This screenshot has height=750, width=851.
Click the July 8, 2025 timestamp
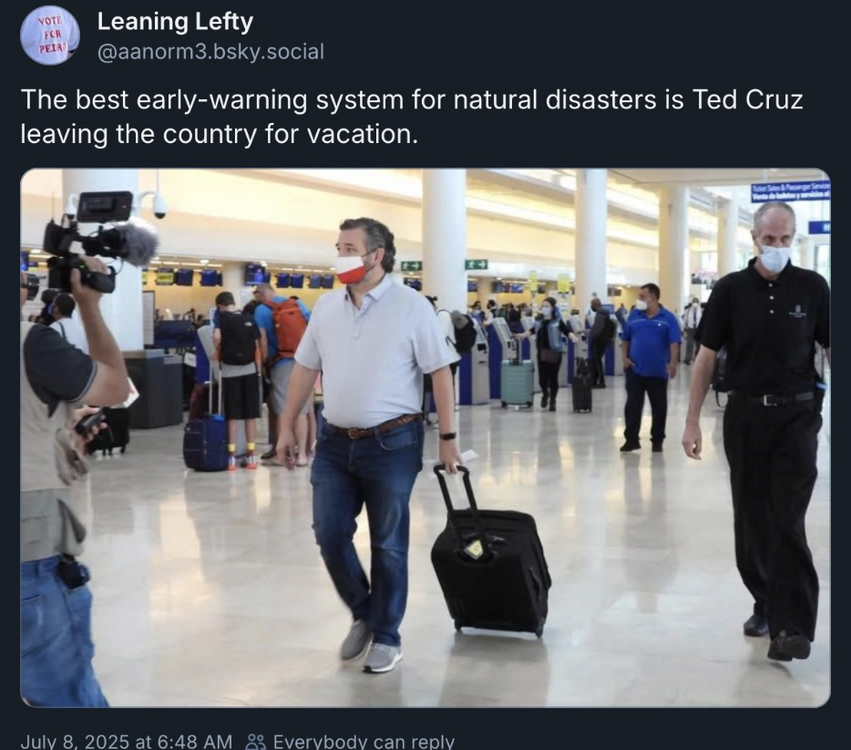tap(126, 742)
